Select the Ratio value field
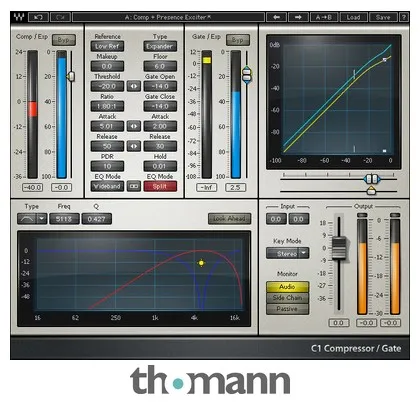This screenshot has width=420, height=404. [x=107, y=106]
